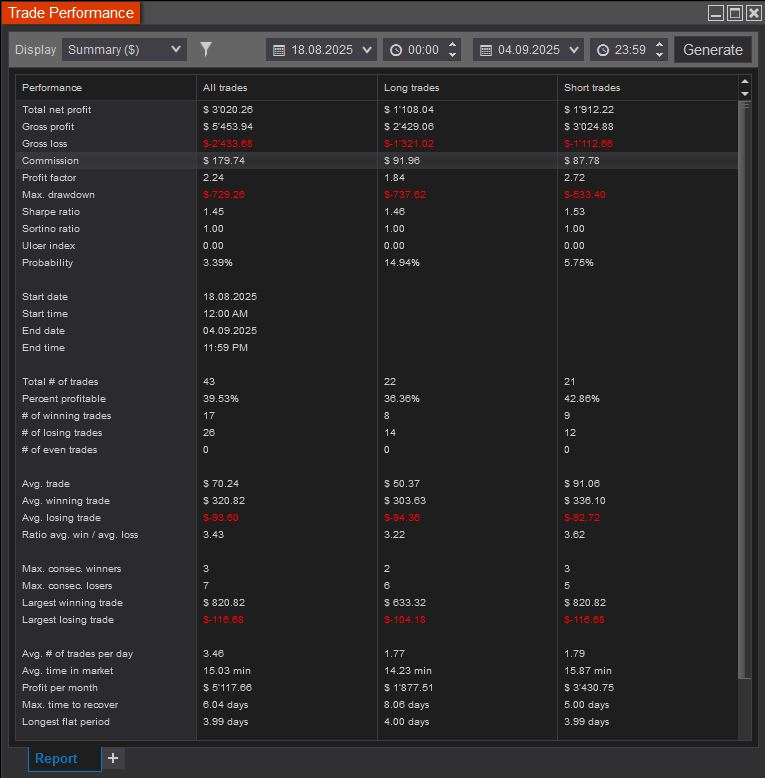765x778 pixels.
Task: Expand the start date 18.08.2025 dropdown arrow
Action: tap(366, 50)
